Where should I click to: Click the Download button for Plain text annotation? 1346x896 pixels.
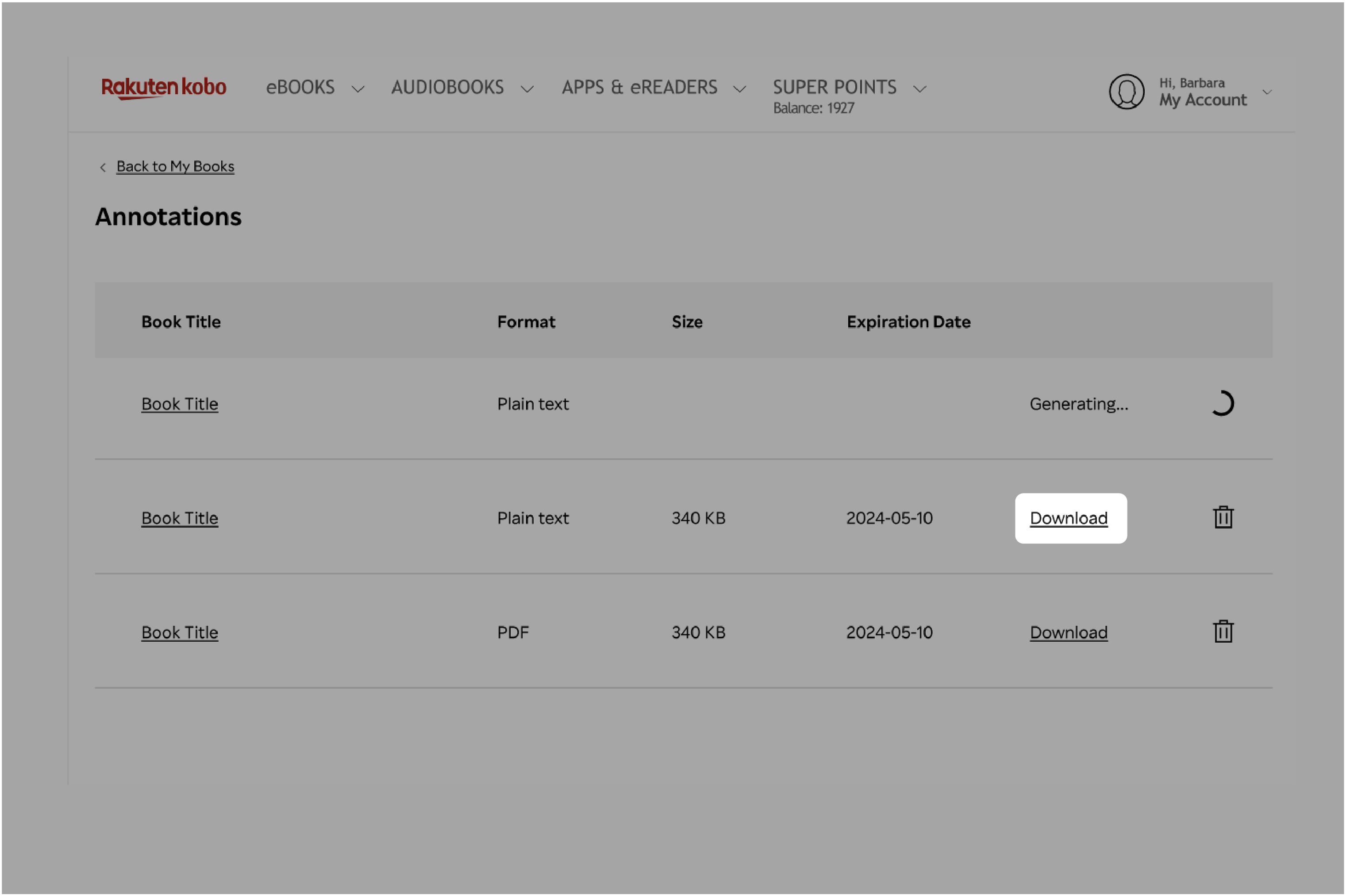click(1069, 517)
